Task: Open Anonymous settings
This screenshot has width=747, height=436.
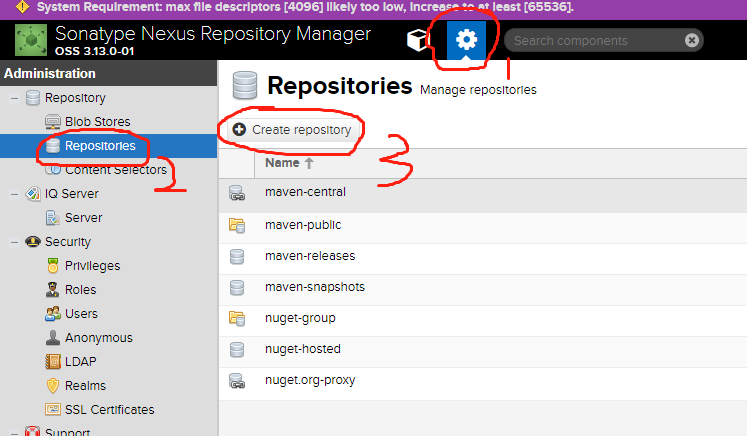Action: click(99, 338)
